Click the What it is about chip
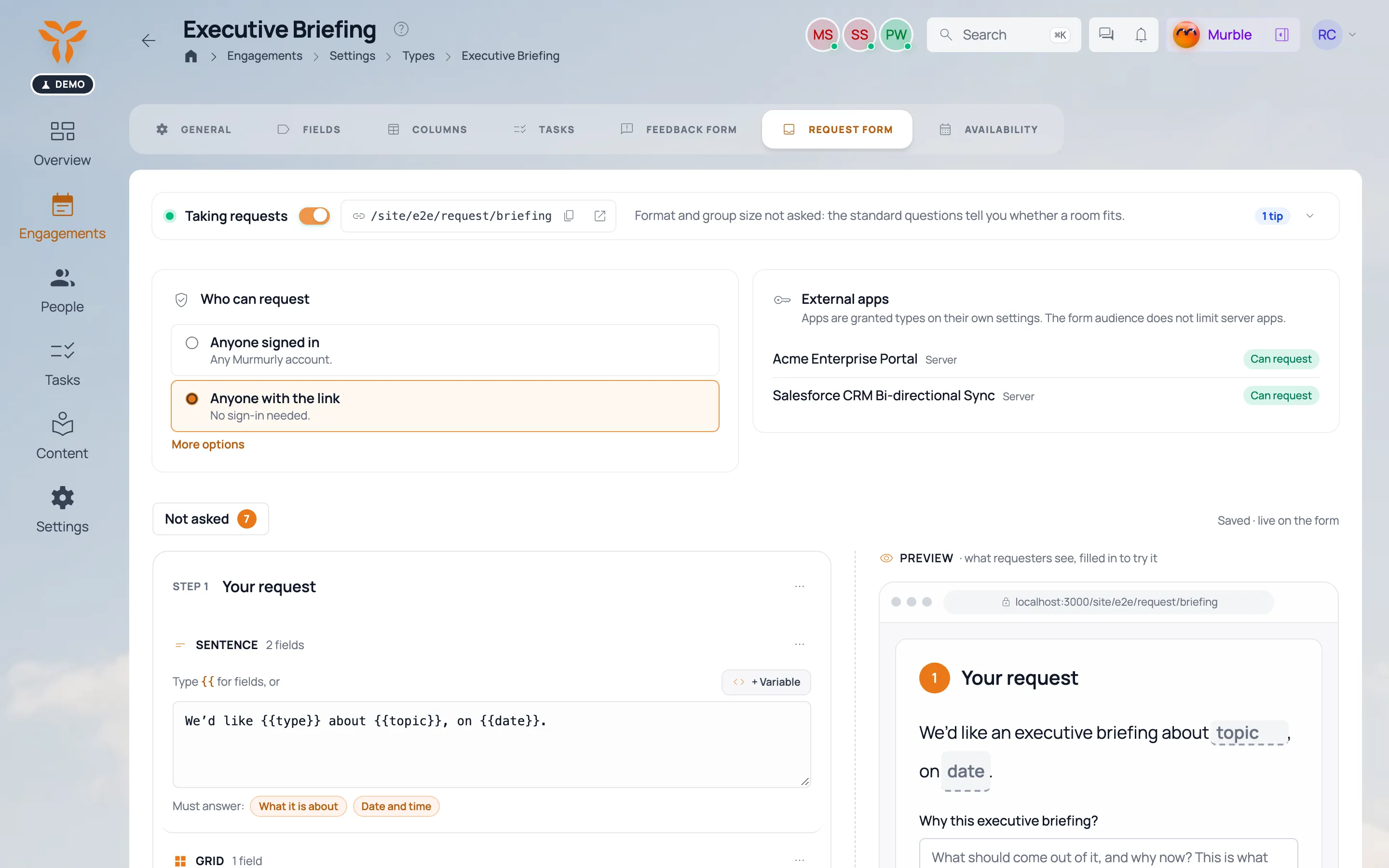 click(298, 806)
